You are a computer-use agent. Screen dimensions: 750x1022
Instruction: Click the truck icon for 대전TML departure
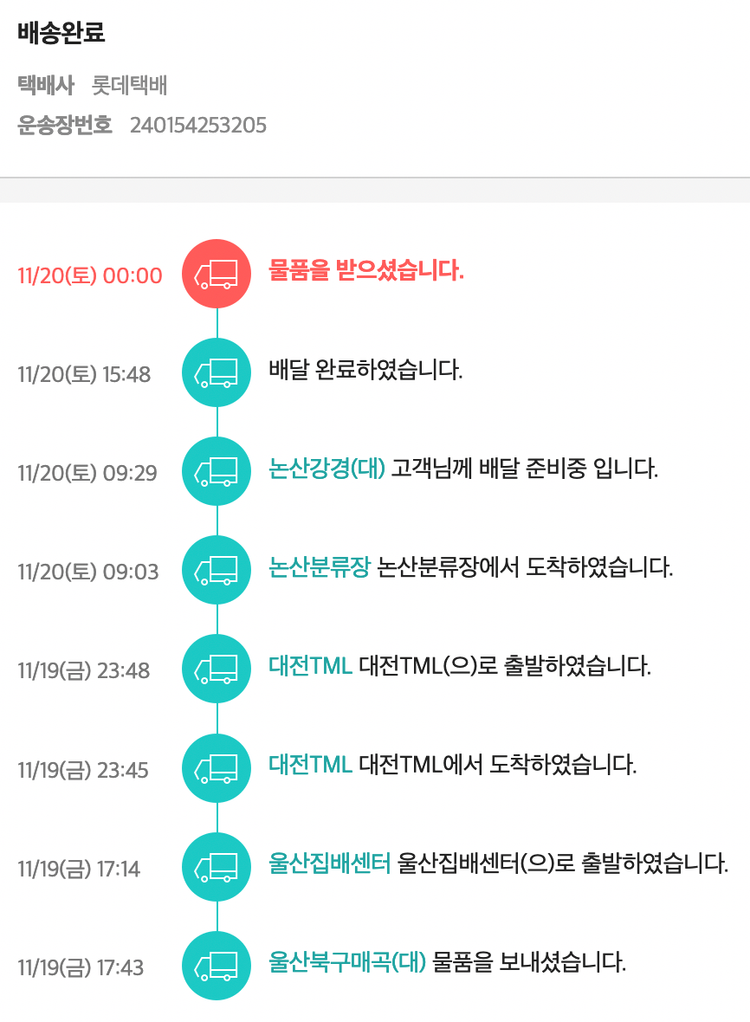point(216,668)
